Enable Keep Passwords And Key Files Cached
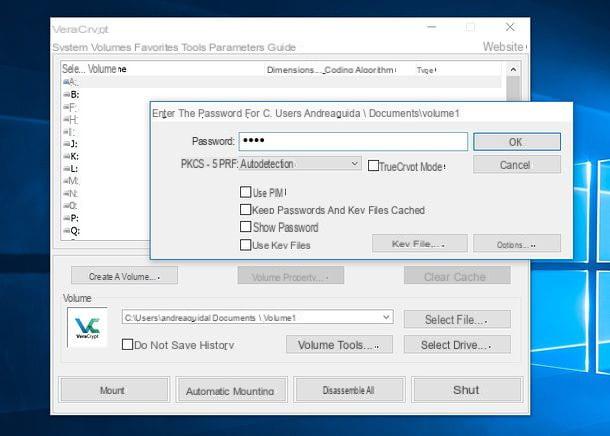Viewport: 610px width, 436px height. [245, 210]
